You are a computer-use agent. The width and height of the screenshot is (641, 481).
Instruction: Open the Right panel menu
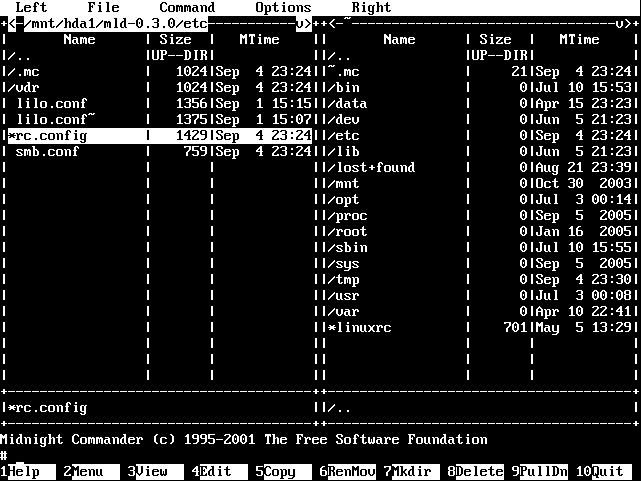pos(371,8)
